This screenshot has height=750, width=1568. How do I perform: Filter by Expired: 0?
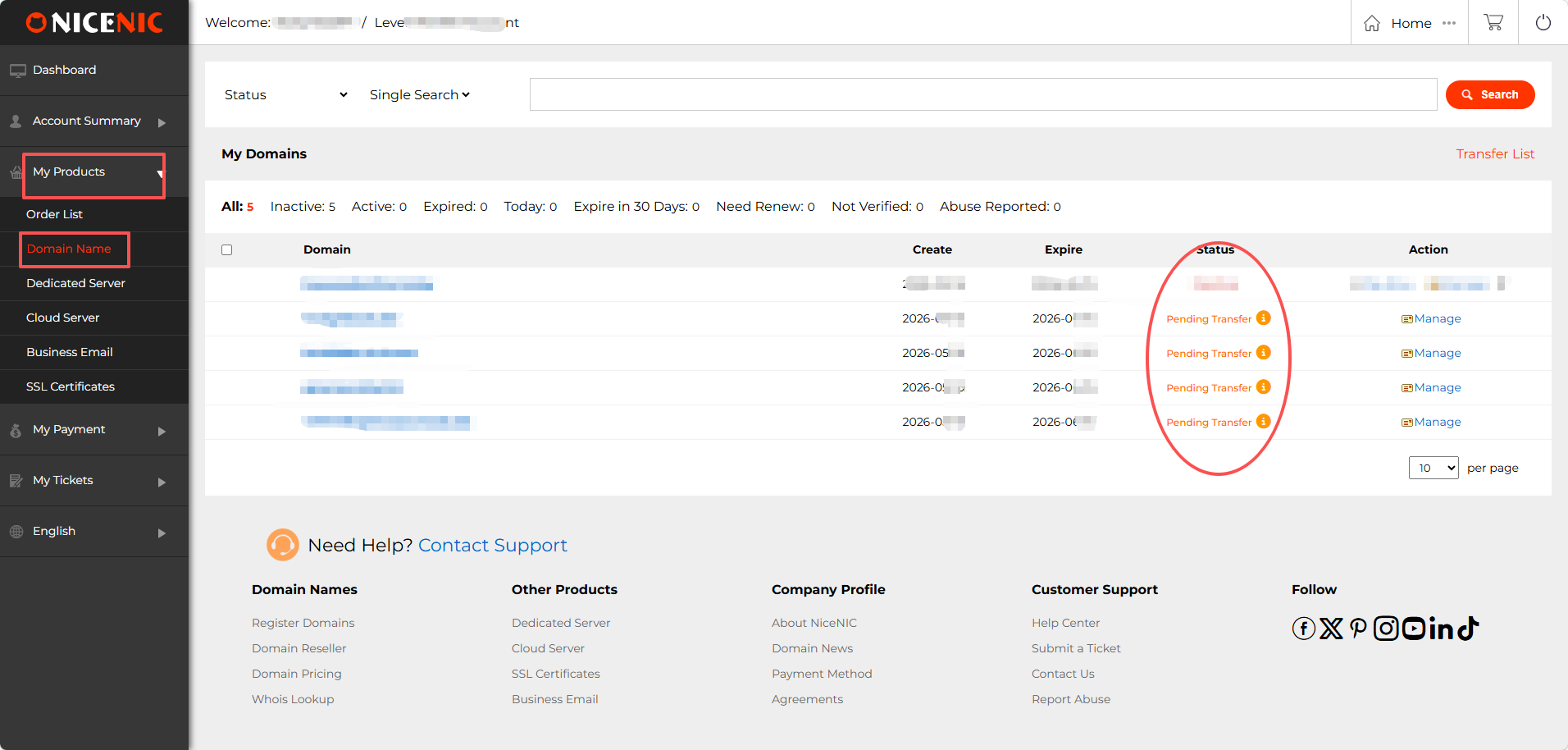click(x=455, y=207)
